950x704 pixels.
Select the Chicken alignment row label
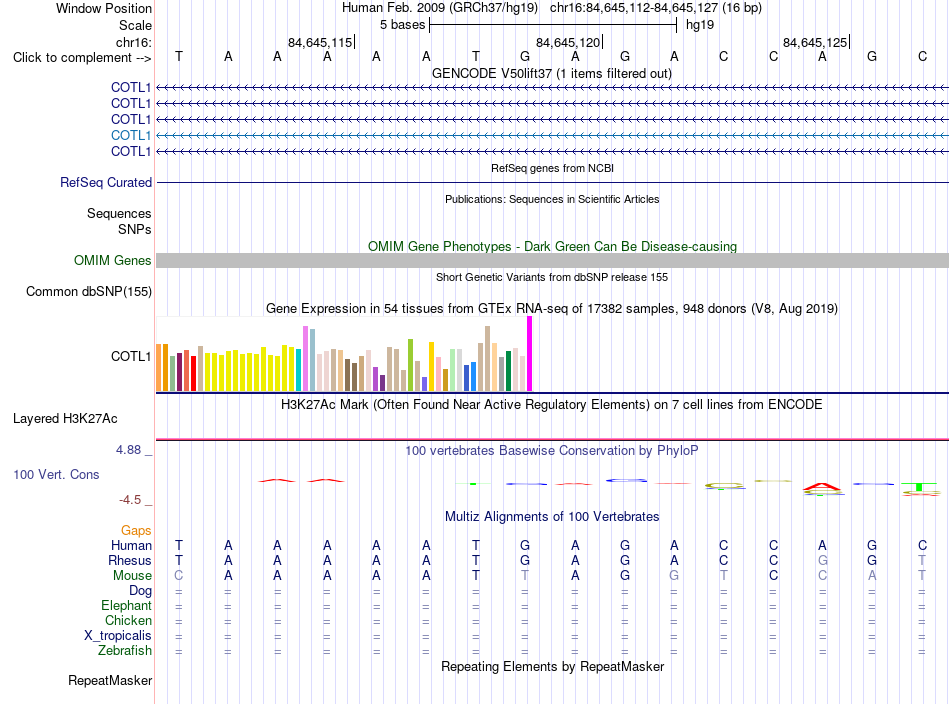coord(128,620)
